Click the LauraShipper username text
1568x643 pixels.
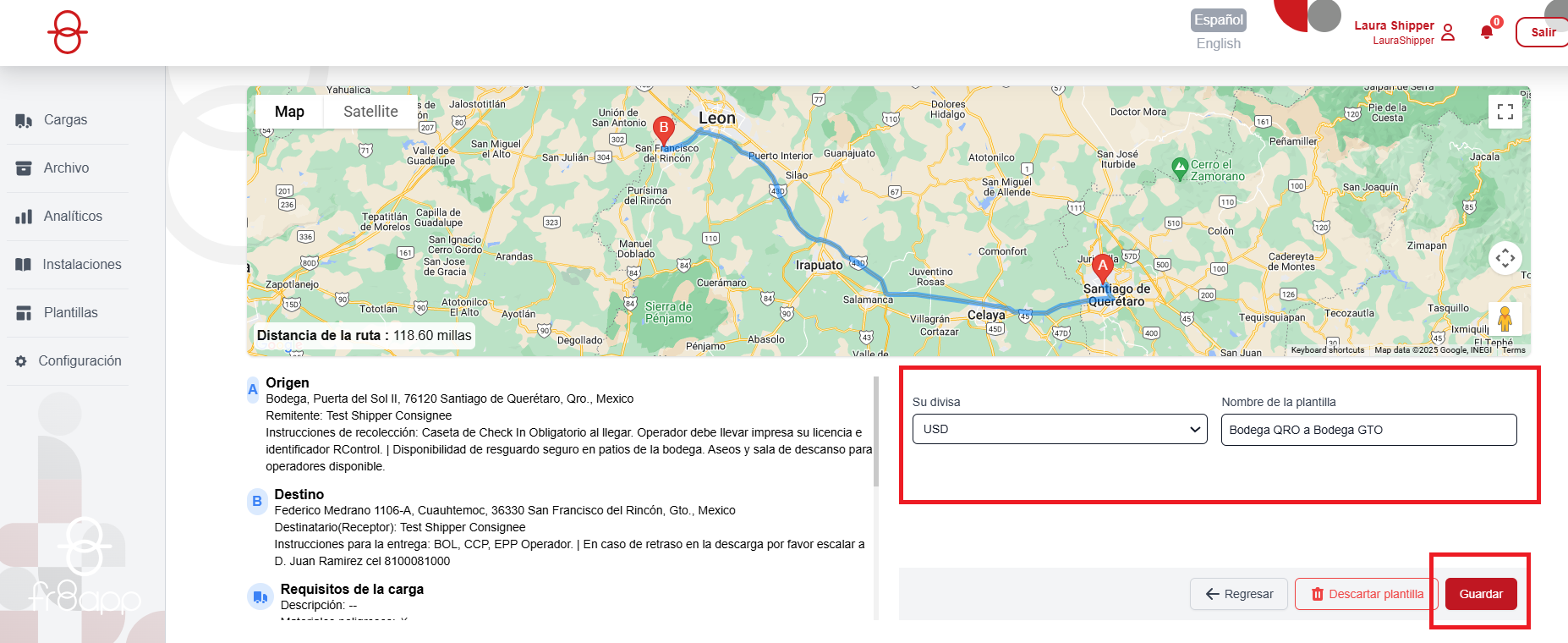pyautogui.click(x=1403, y=41)
